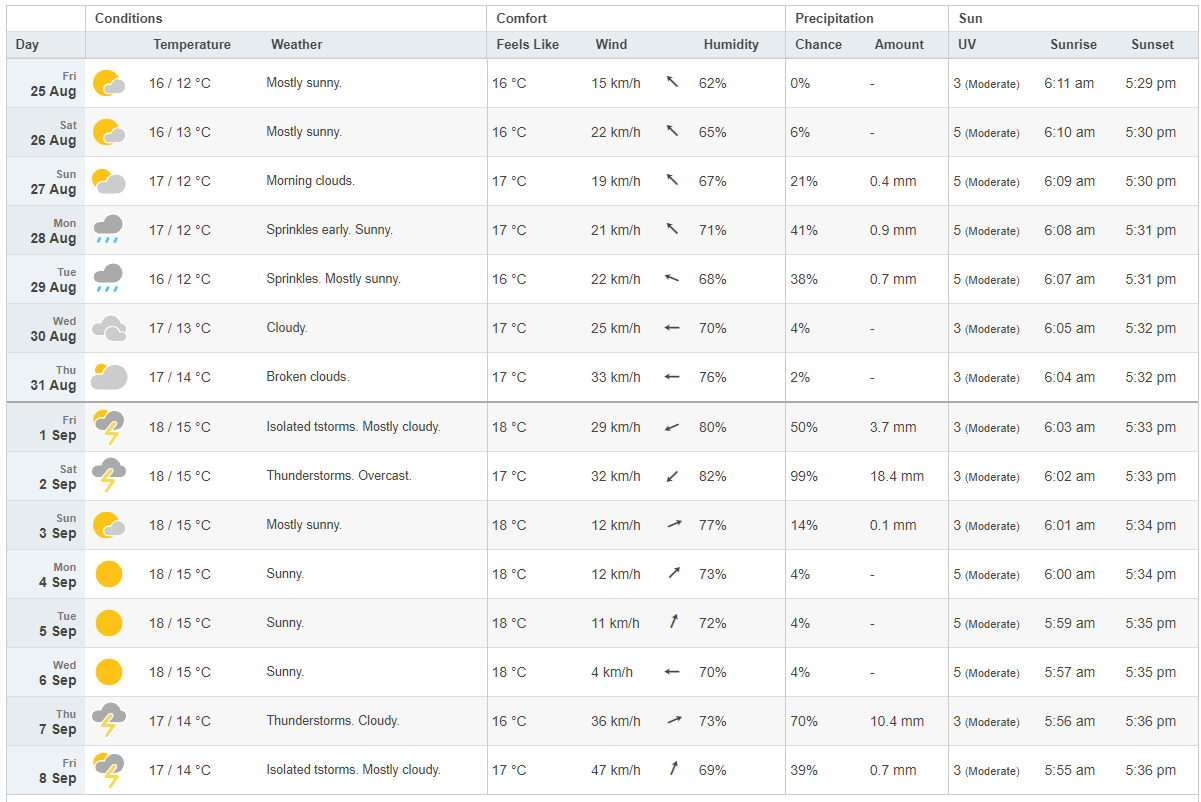This screenshot has width=1201, height=802.
Task: Click the mostly sunny icon for 25 Aug
Action: click(x=109, y=83)
